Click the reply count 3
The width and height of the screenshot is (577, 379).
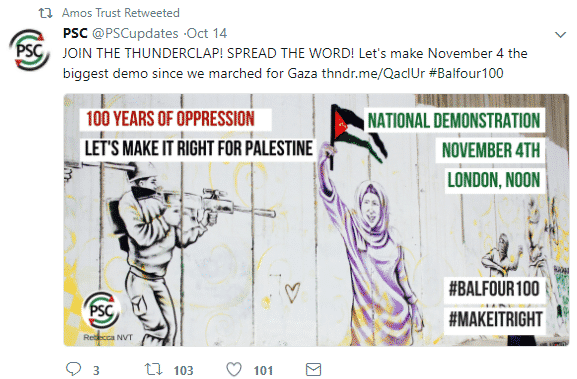[96, 370]
